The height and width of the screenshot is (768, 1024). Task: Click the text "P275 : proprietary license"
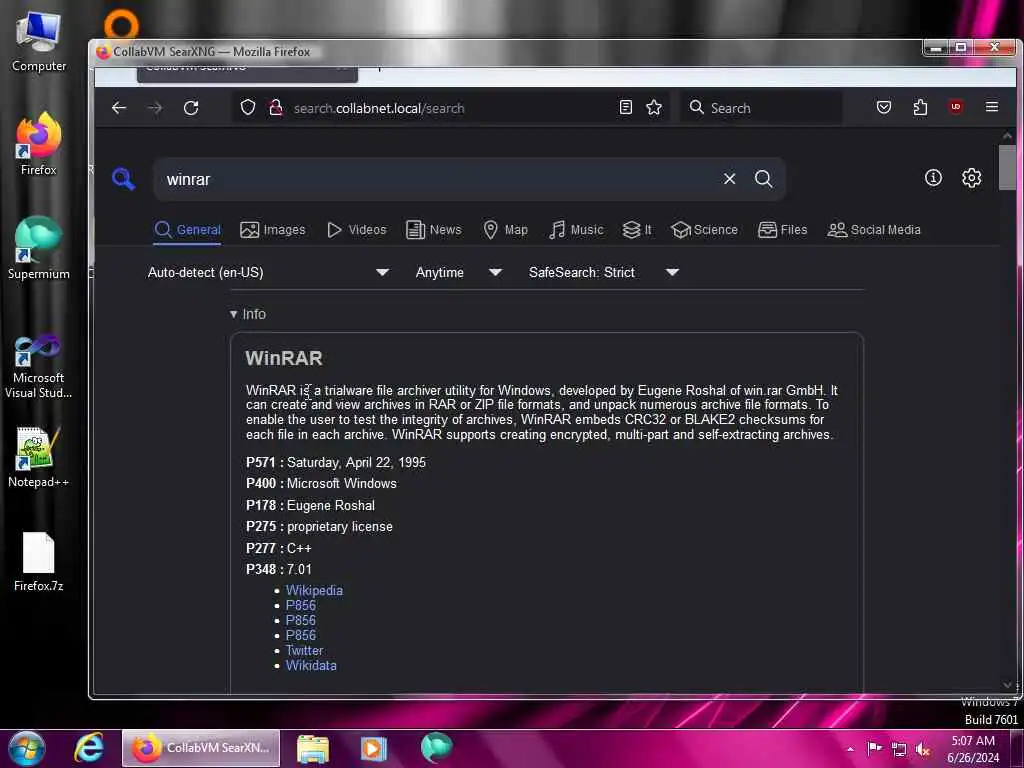click(319, 527)
